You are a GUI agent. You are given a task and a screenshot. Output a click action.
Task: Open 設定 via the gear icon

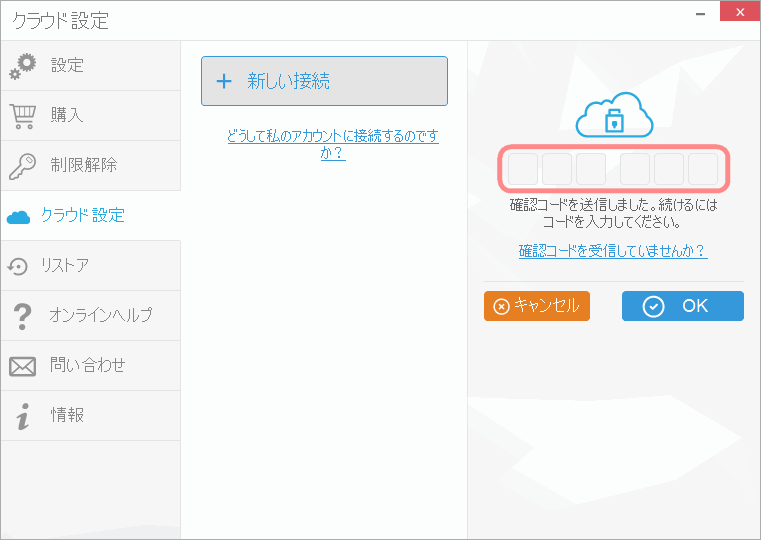(22, 66)
